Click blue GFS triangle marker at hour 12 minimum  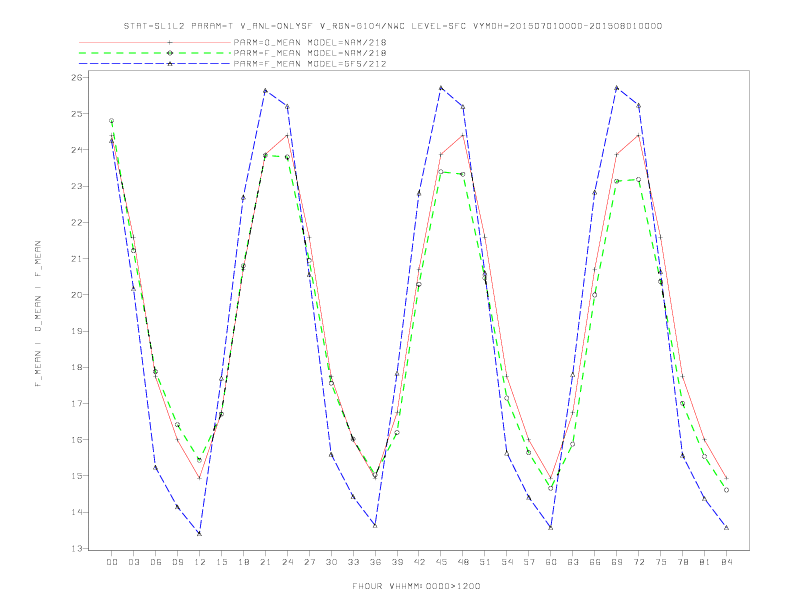pos(200,533)
